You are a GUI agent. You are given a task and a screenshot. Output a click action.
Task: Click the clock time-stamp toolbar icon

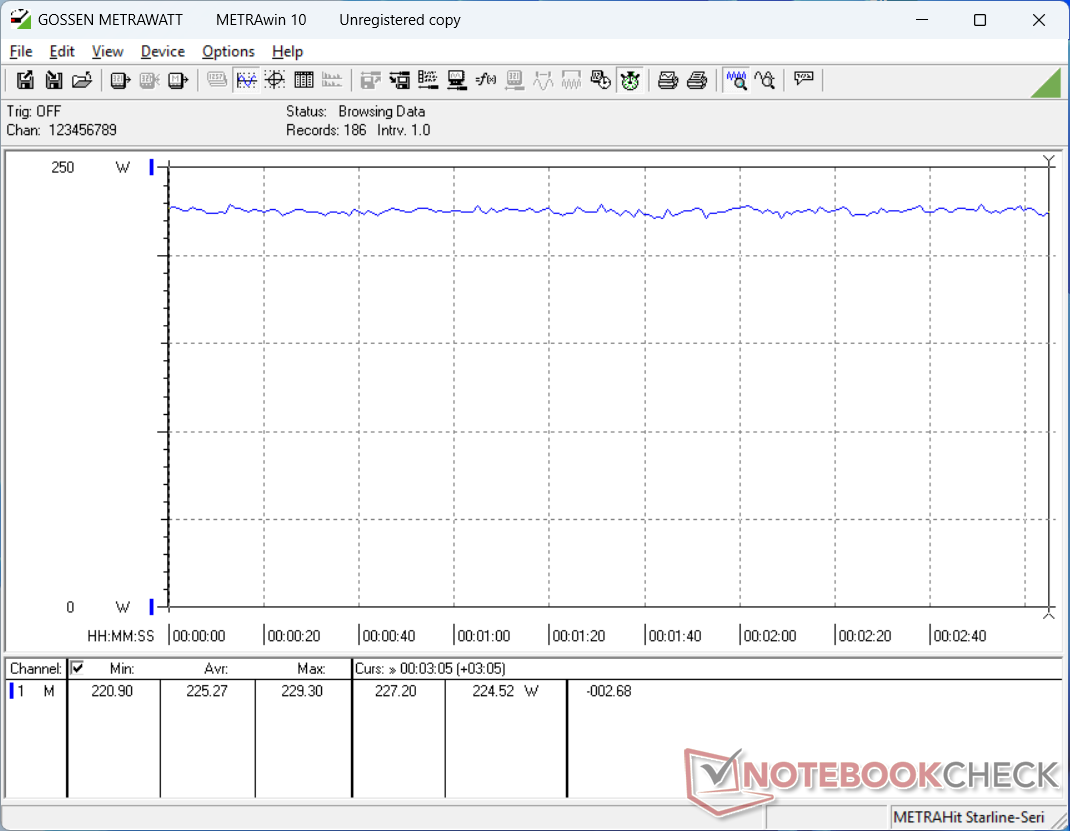[x=601, y=80]
